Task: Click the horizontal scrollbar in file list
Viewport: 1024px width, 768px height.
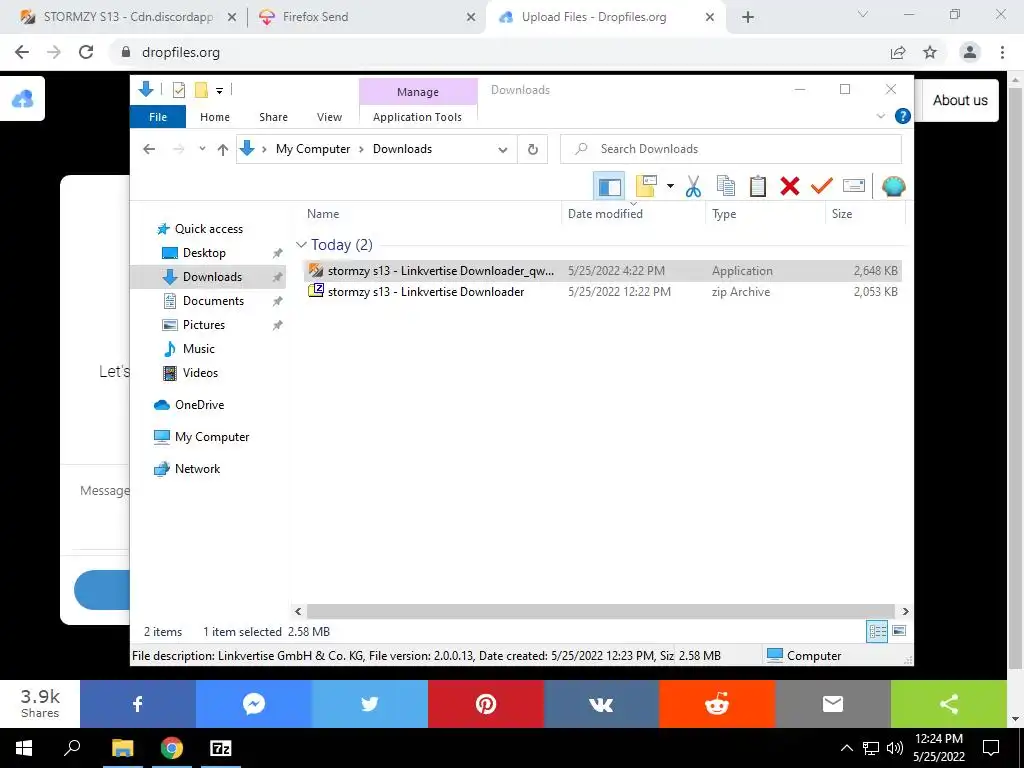Action: (x=601, y=611)
